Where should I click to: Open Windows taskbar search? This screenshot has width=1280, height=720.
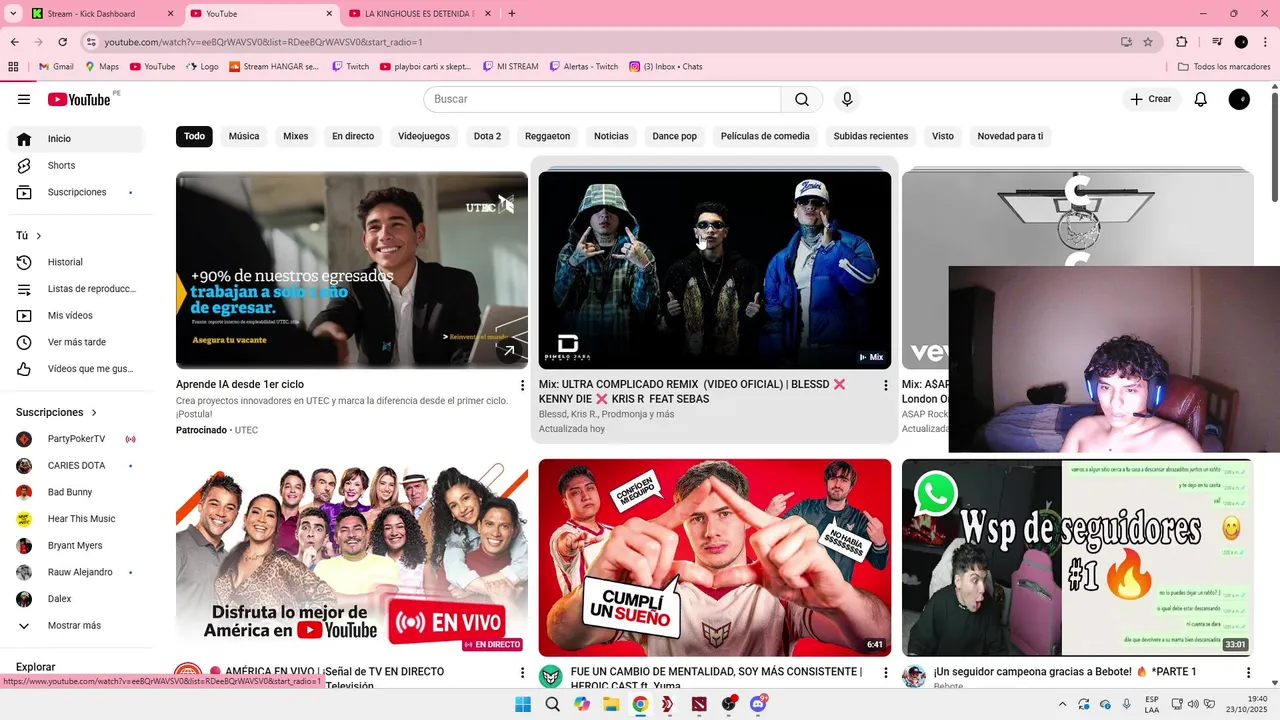[552, 704]
